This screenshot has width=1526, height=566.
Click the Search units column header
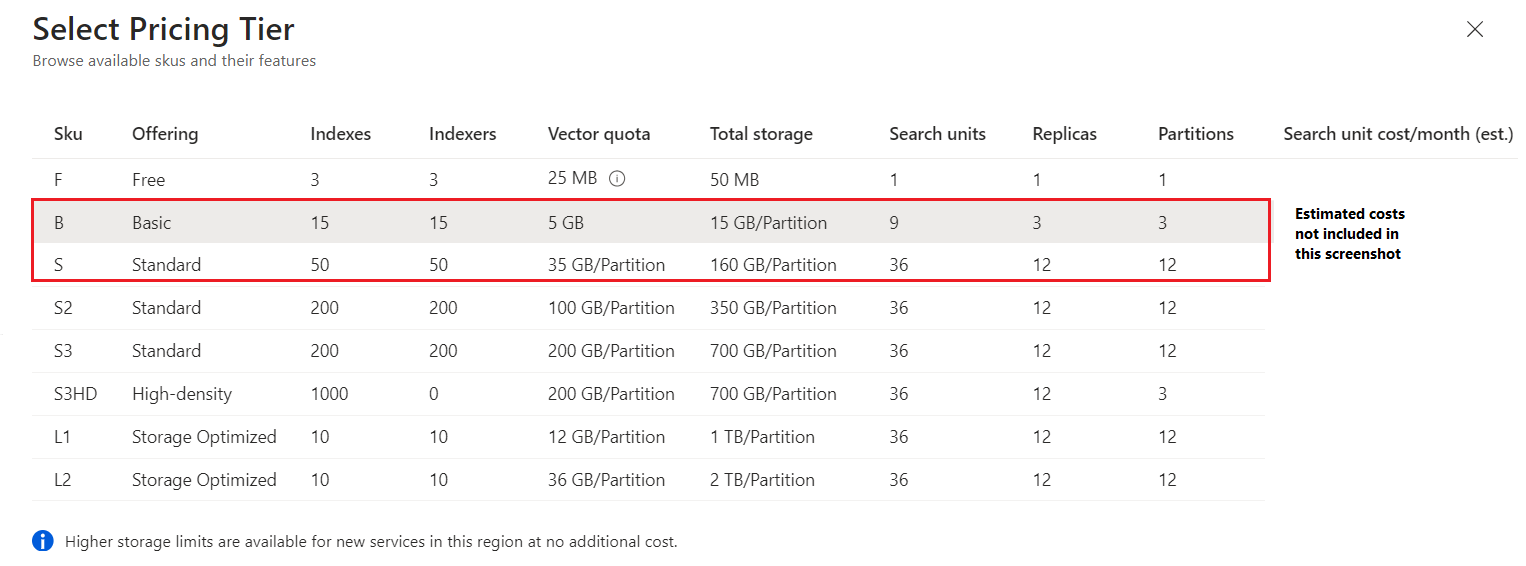point(937,134)
